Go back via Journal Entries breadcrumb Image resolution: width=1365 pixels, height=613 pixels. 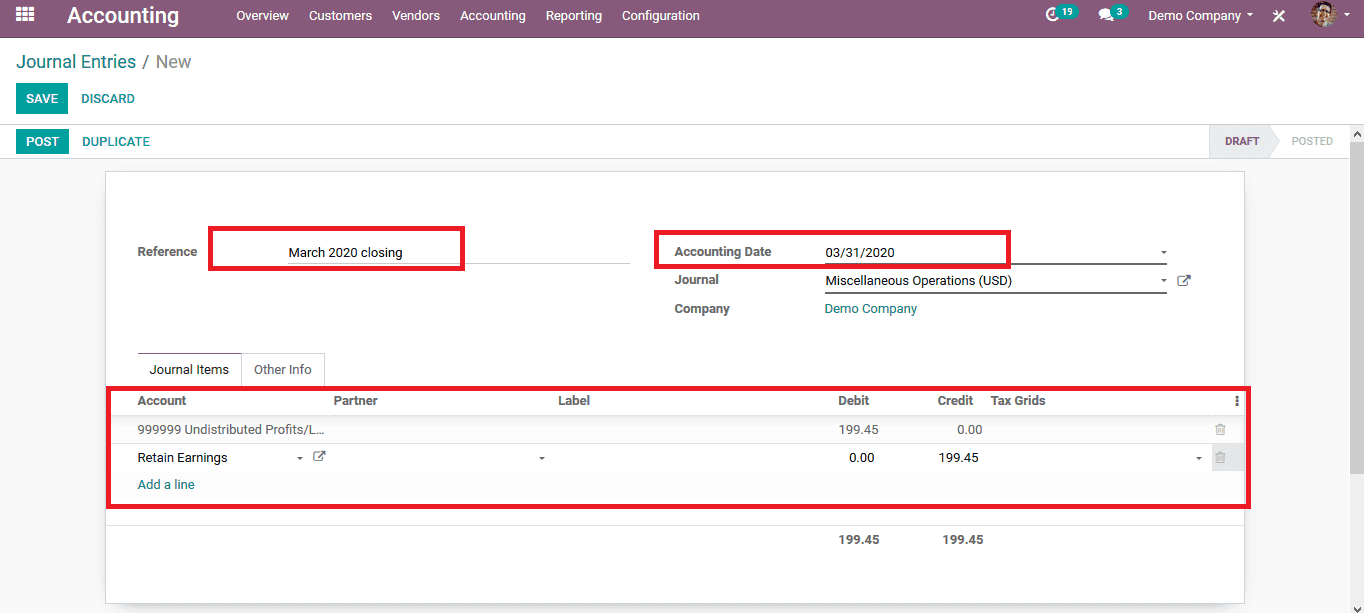76,62
